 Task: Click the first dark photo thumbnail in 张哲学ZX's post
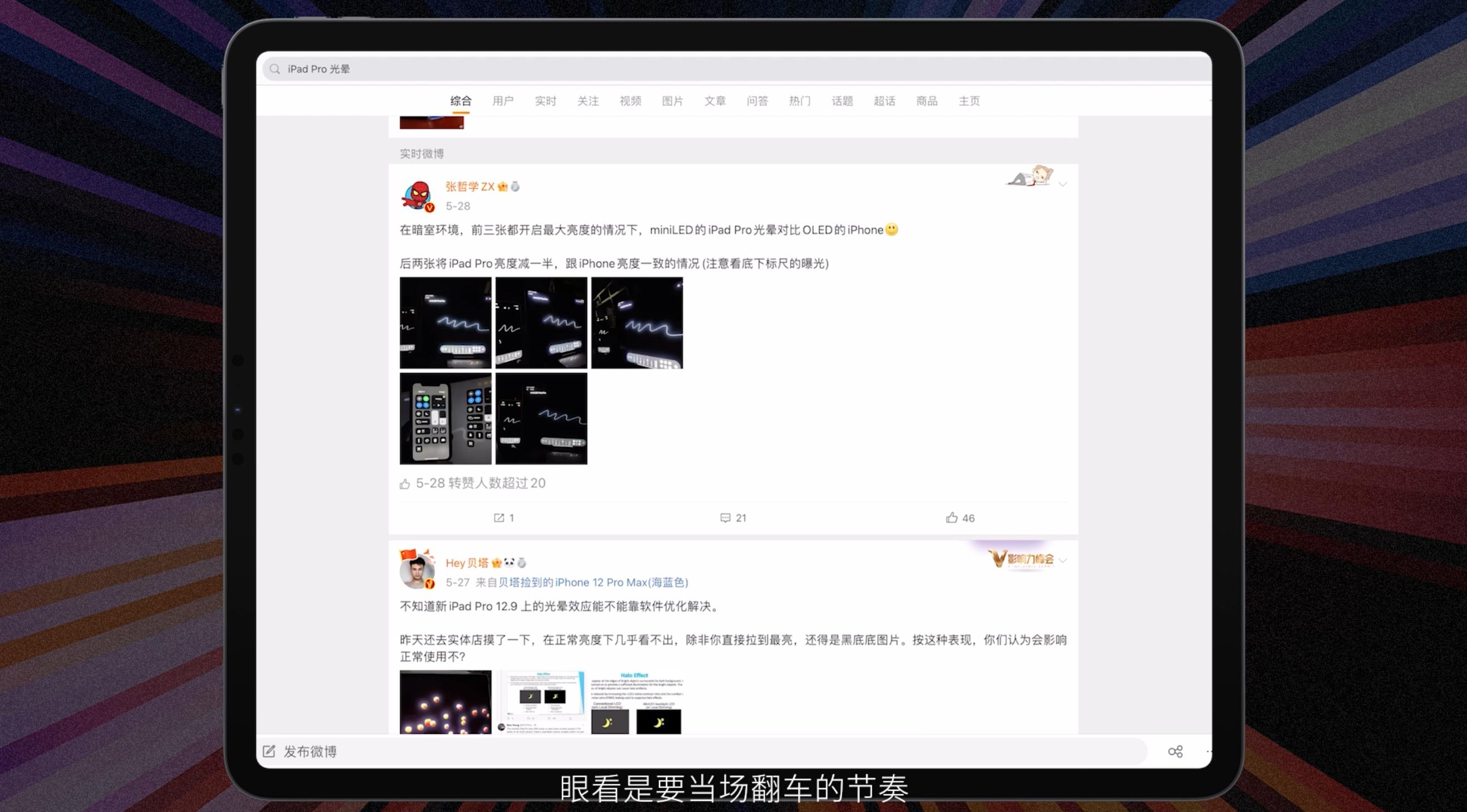pos(446,323)
